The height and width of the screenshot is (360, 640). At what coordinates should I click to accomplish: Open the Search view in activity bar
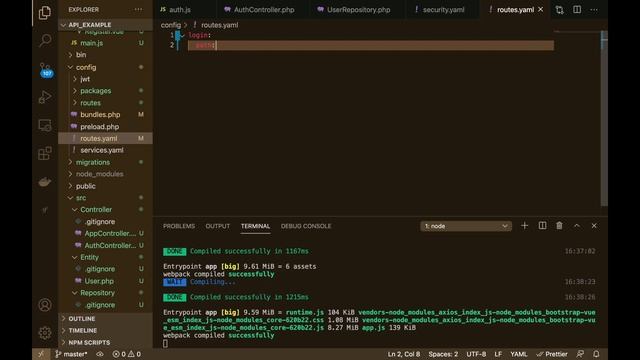coord(44,40)
